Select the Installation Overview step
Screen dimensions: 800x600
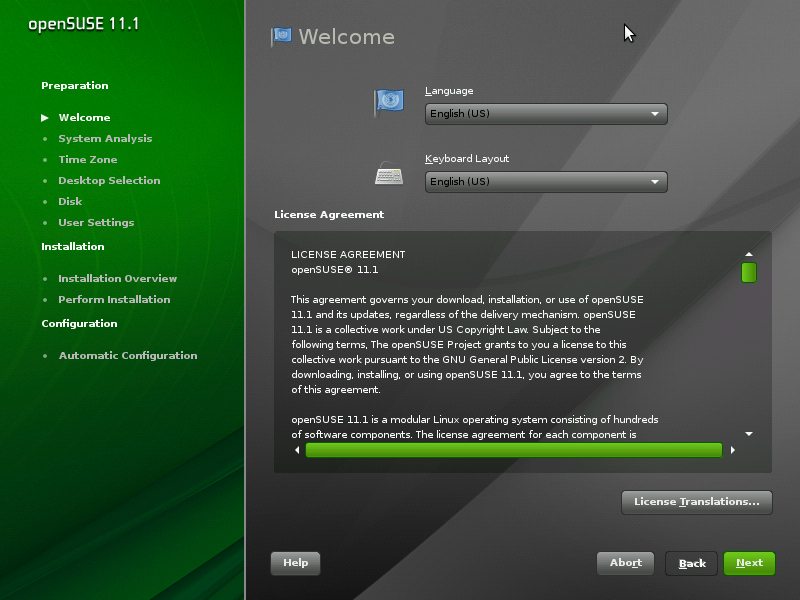point(117,279)
